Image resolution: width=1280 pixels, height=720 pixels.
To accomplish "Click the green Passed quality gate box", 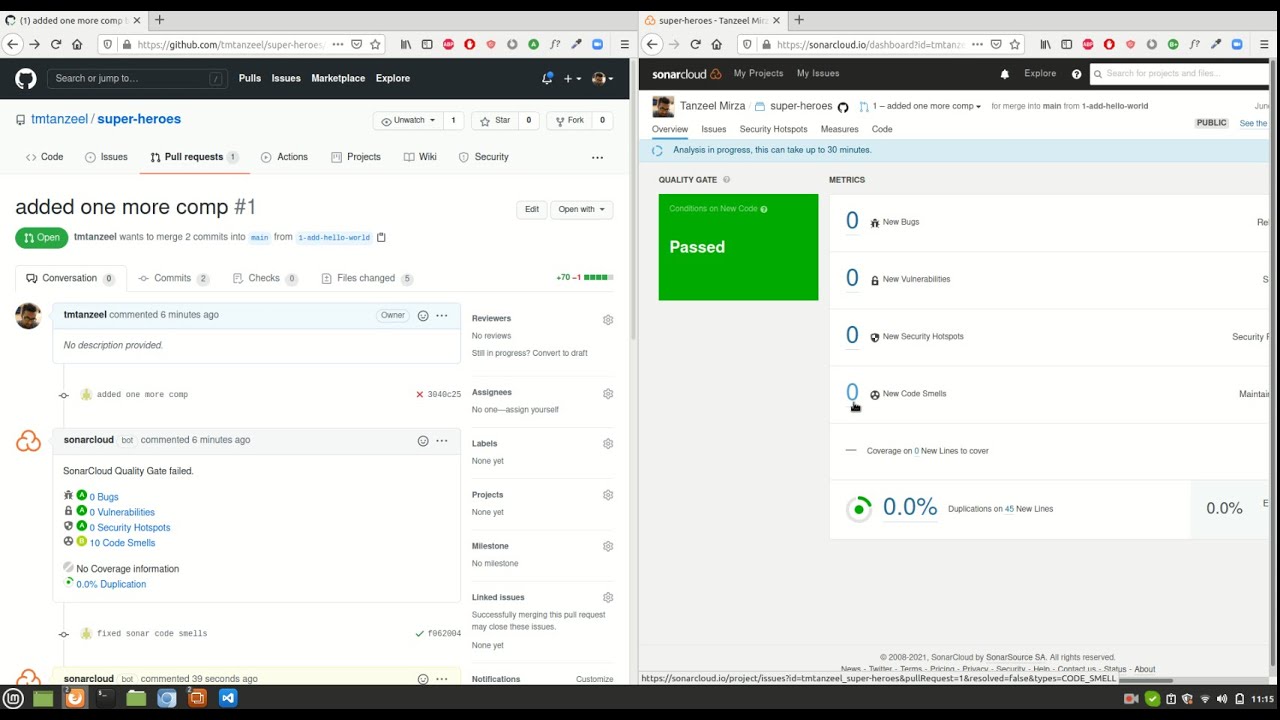I will 738,247.
